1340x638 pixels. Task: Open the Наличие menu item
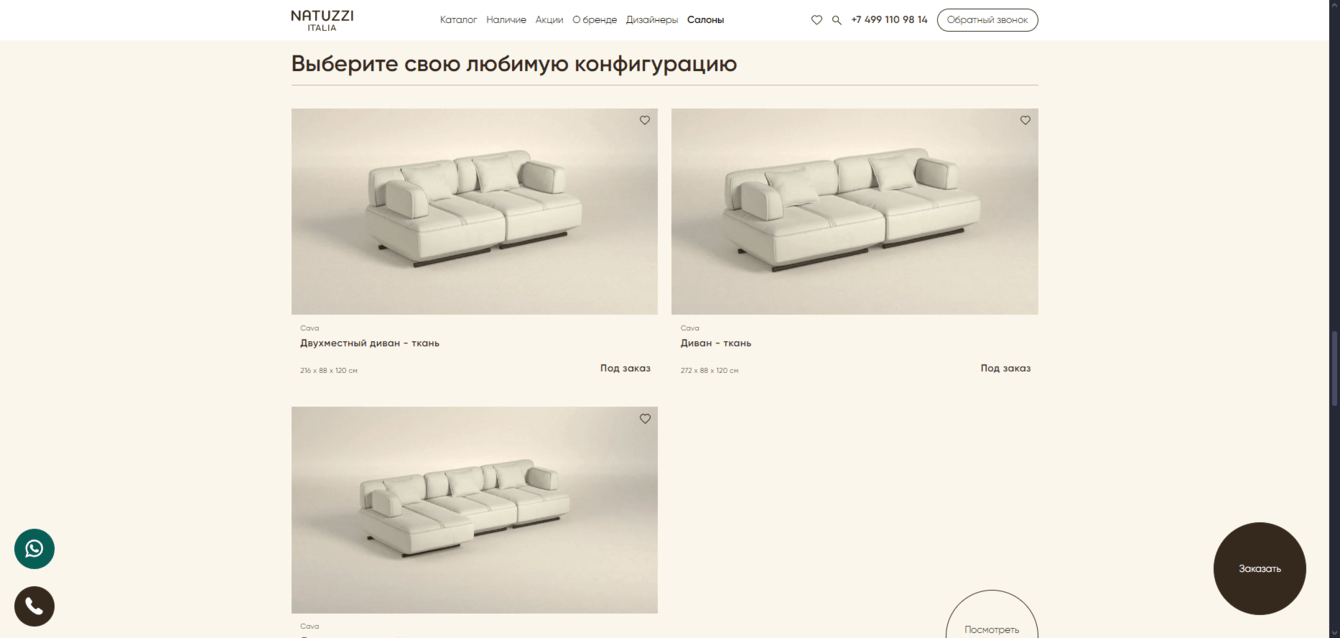pos(506,20)
